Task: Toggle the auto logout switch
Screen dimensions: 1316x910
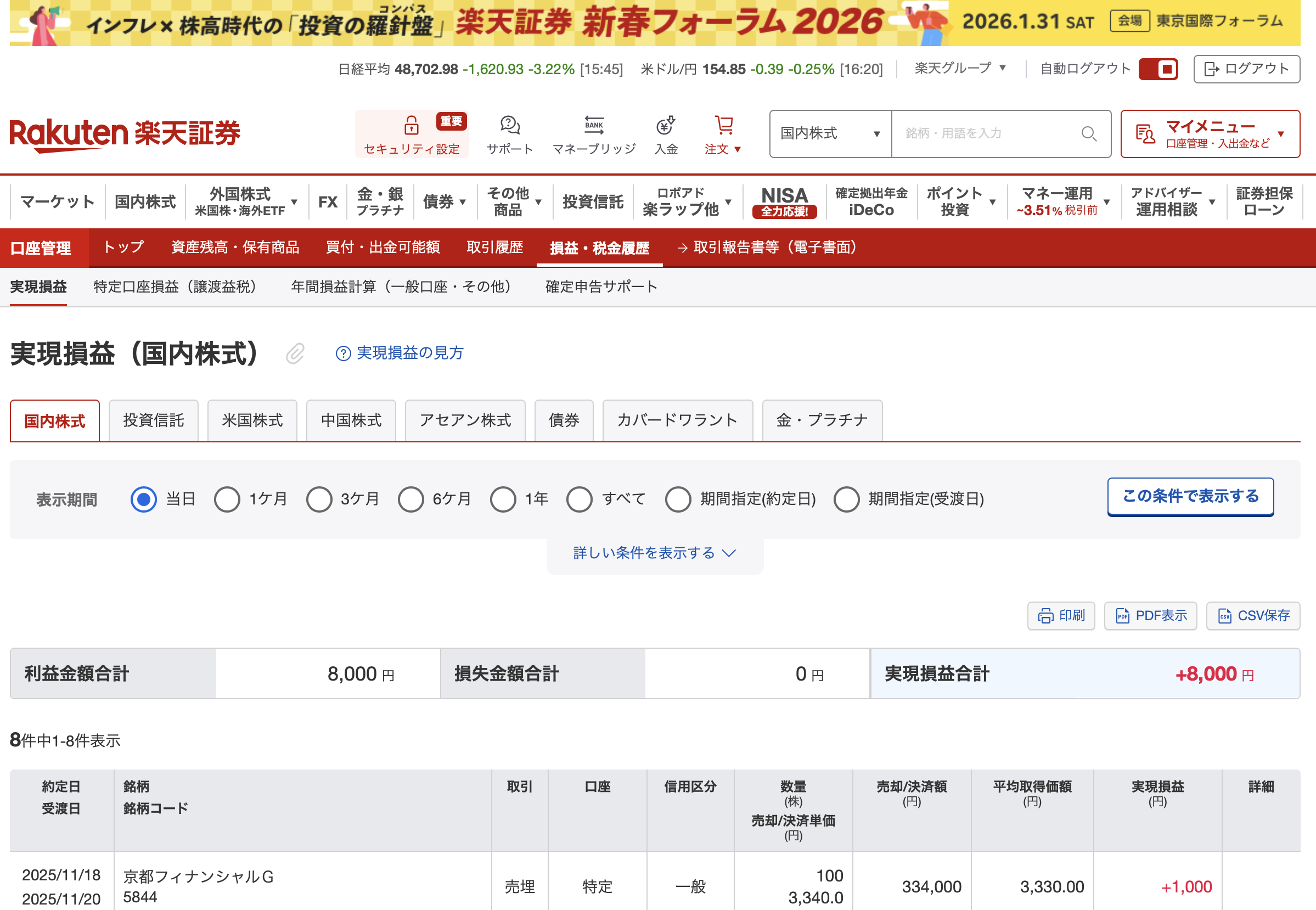Action: [x=1158, y=69]
